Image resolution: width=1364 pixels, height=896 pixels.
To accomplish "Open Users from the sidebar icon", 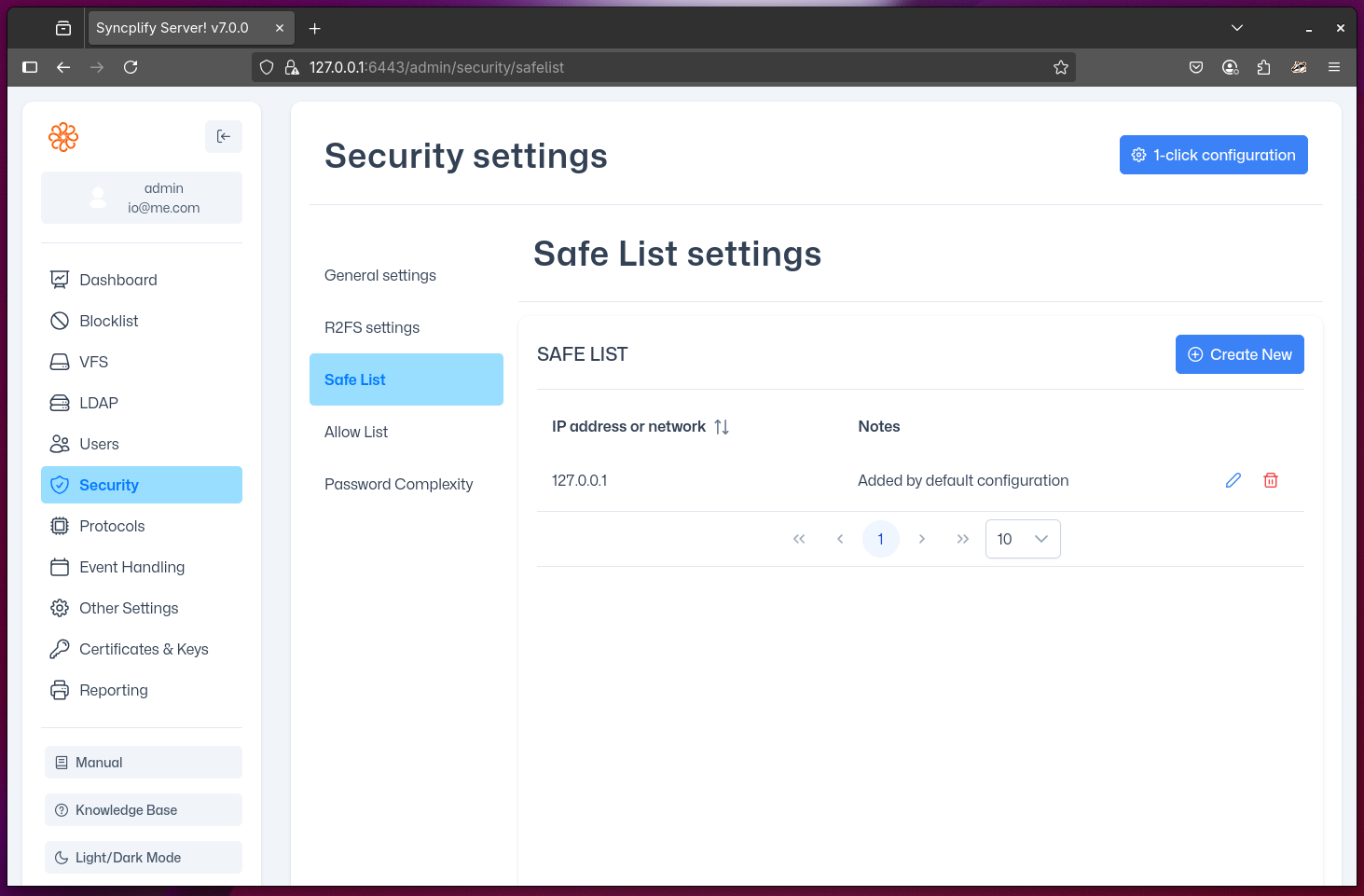I will pyautogui.click(x=60, y=444).
